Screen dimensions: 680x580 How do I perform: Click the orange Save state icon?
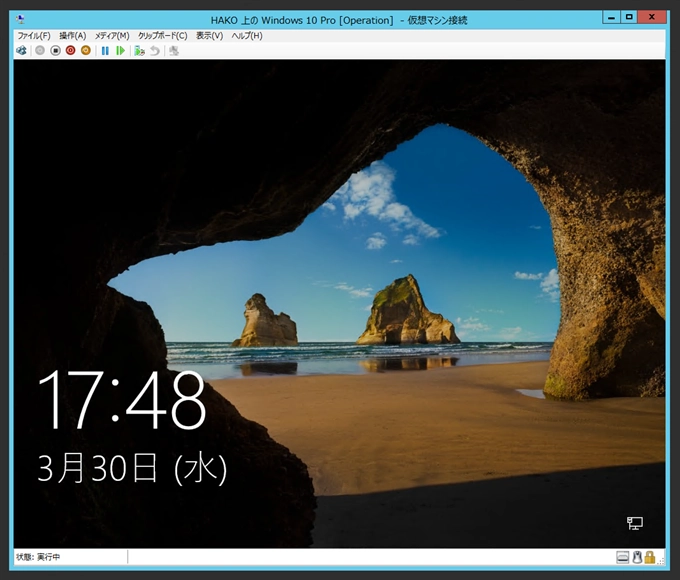(x=86, y=51)
